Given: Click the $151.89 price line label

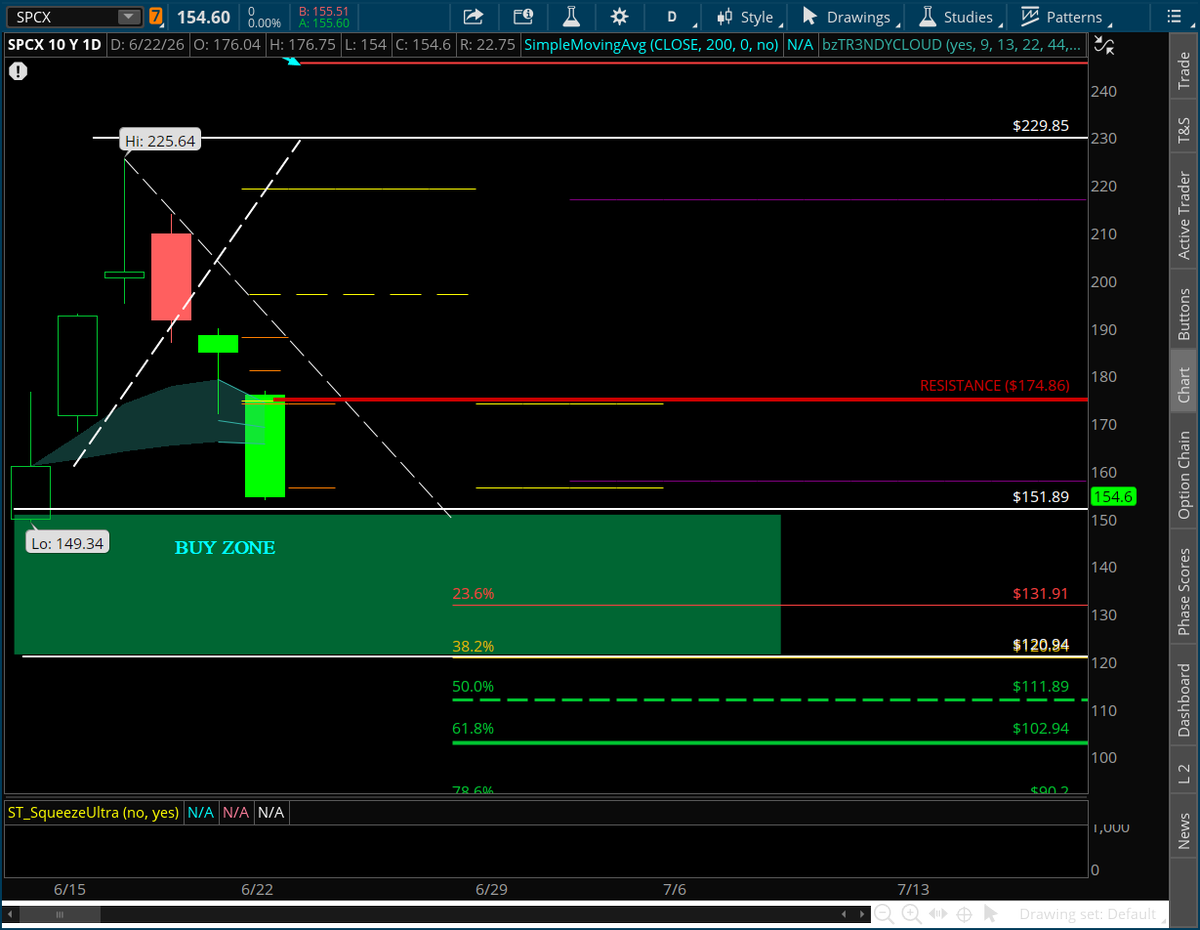Looking at the screenshot, I should click(1041, 497).
